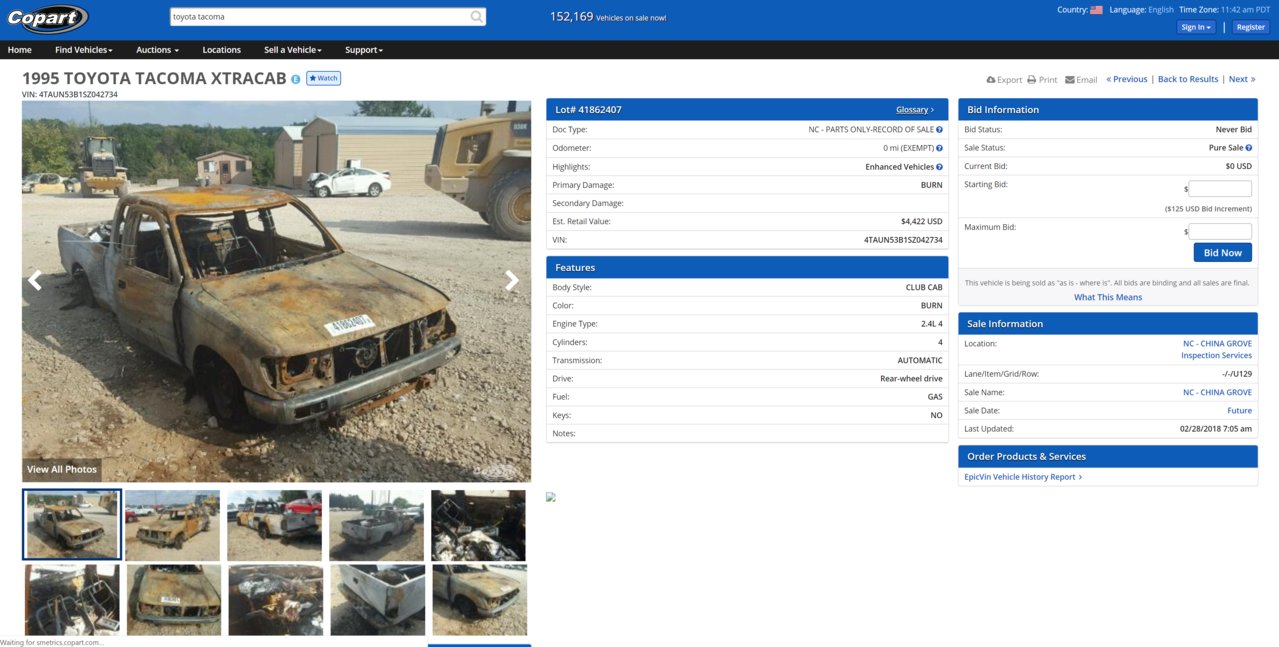Click the Copart logo
The height and width of the screenshot is (647, 1279).
(47, 18)
